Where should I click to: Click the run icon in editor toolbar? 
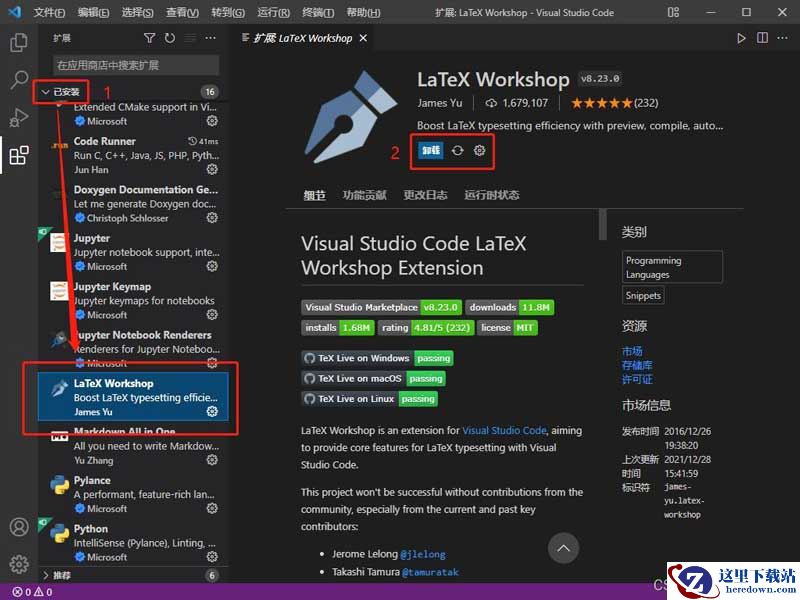(741, 38)
